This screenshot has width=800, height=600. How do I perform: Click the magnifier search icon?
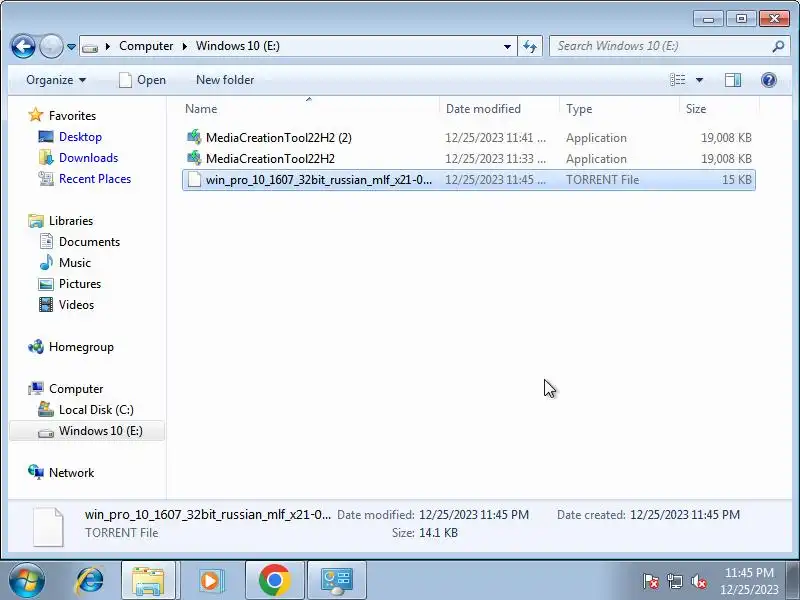click(778, 46)
